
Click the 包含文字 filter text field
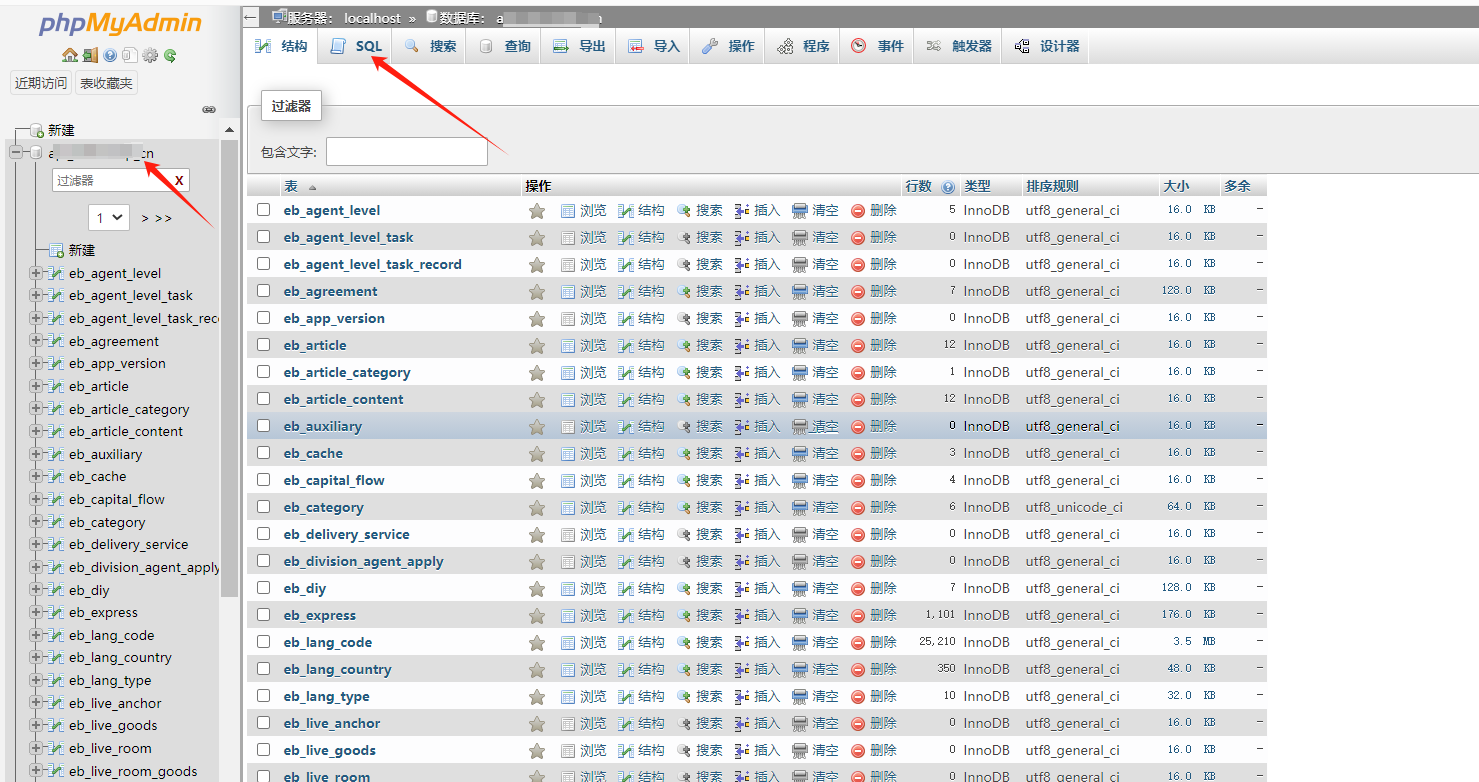pos(406,152)
